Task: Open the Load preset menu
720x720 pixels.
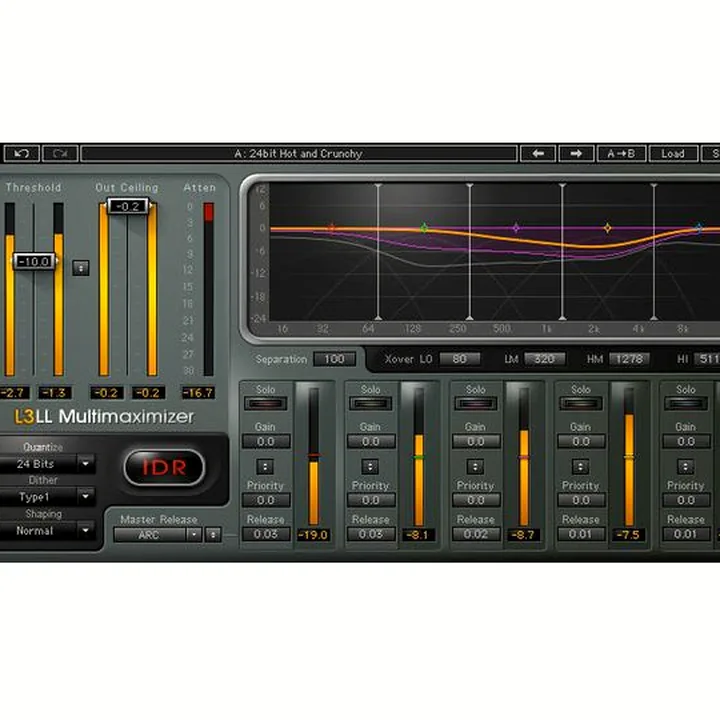Action: click(x=673, y=154)
